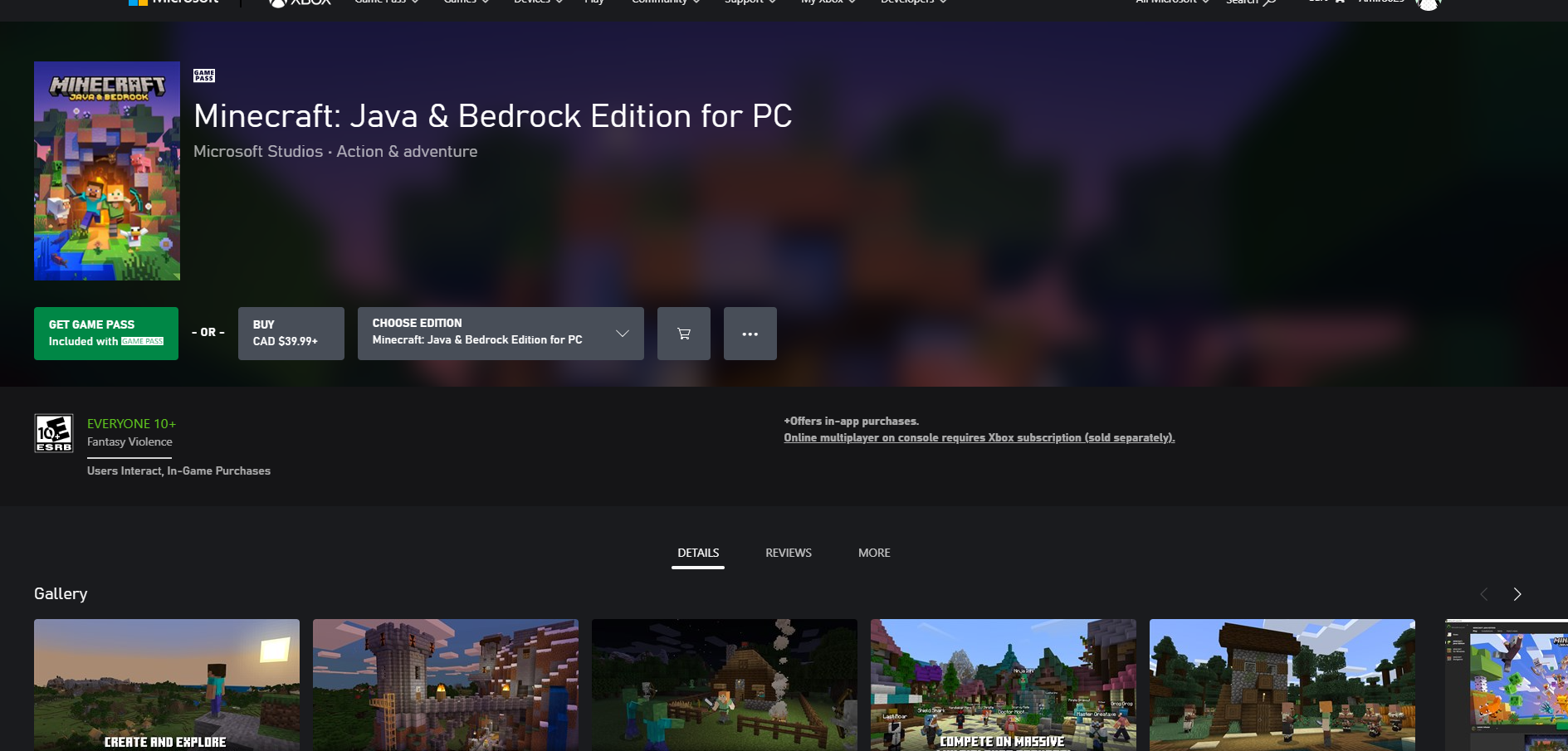Switch to the Details tab
This screenshot has width=1568, height=751.
(x=698, y=553)
